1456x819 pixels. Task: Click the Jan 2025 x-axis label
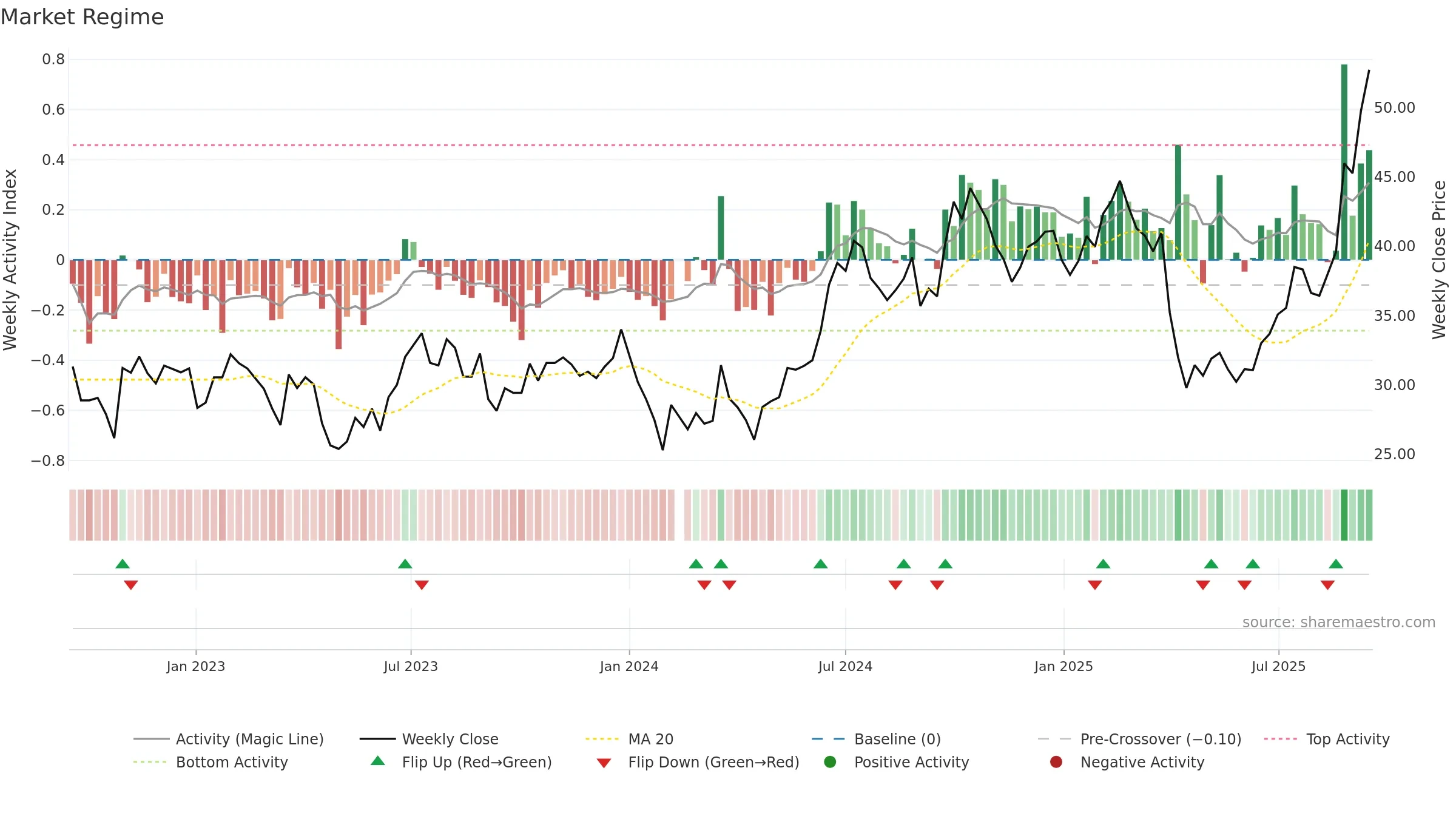[1063, 666]
